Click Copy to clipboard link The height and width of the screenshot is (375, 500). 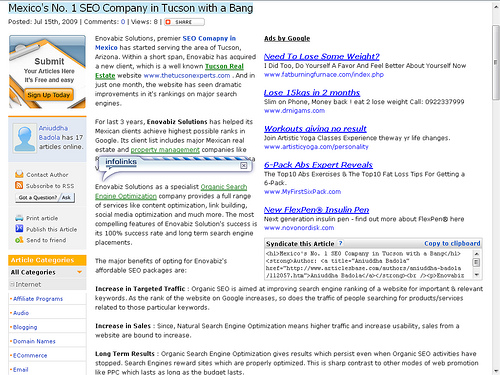(x=452, y=243)
